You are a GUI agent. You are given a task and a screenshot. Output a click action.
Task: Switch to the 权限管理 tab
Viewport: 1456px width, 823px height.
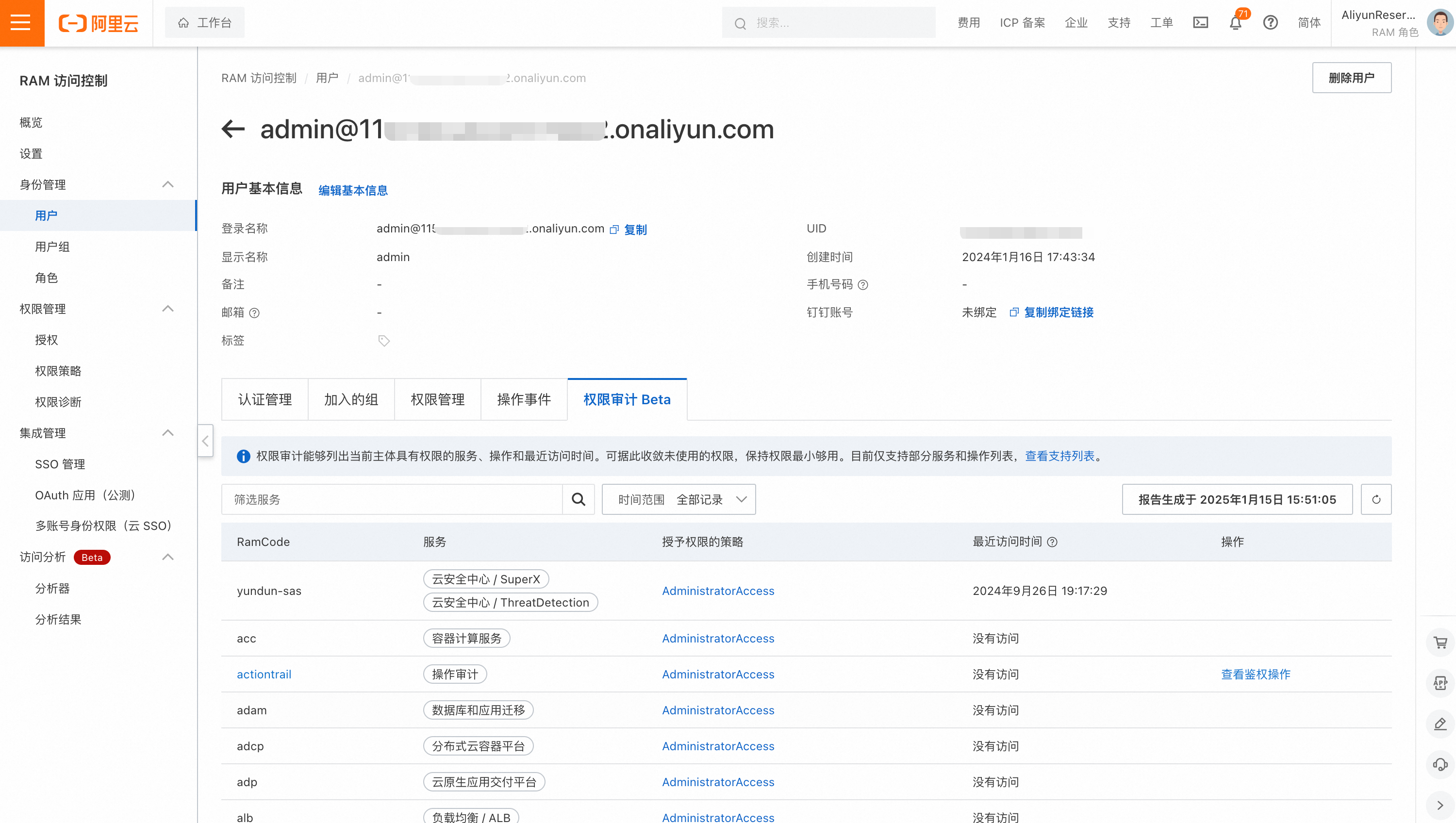(437, 400)
